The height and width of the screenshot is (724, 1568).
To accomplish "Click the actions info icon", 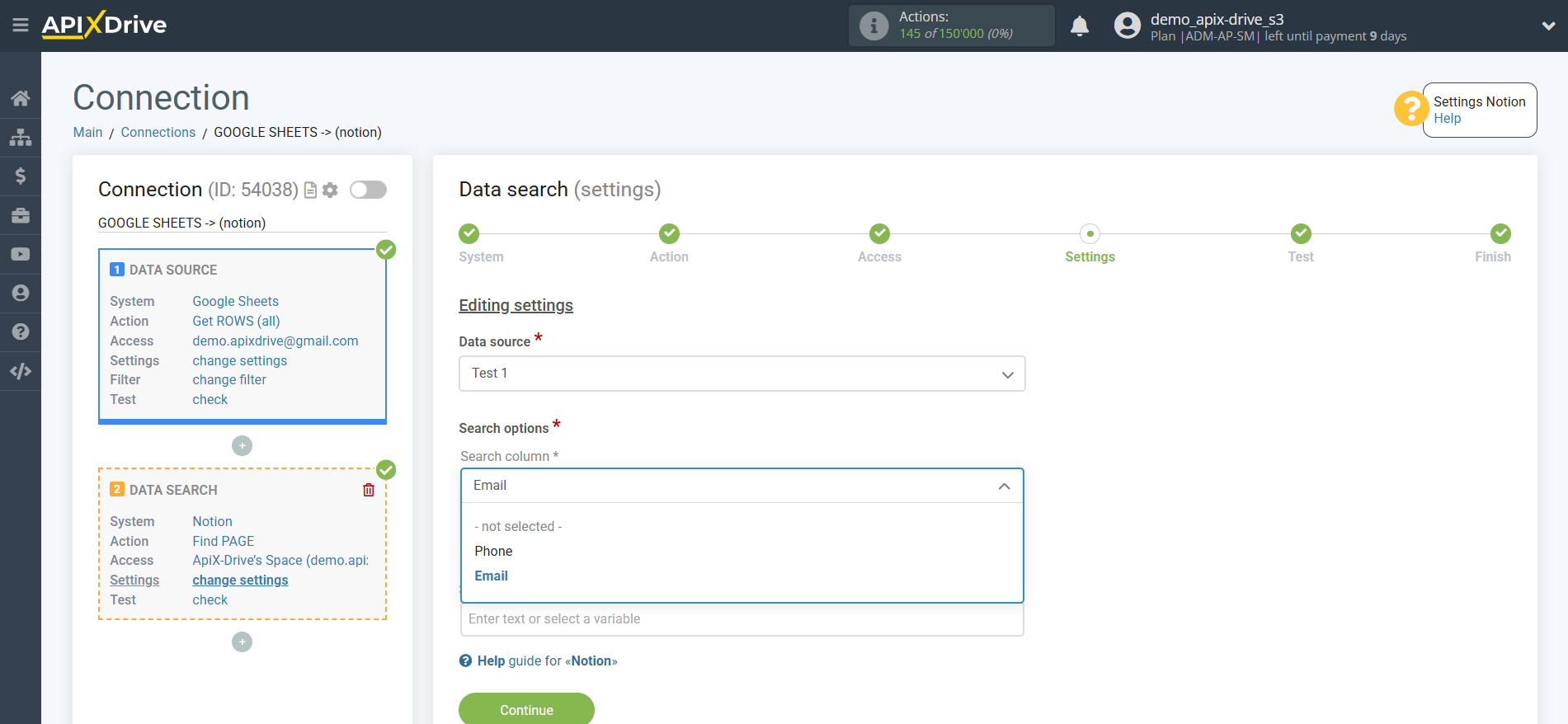I will click(x=873, y=26).
